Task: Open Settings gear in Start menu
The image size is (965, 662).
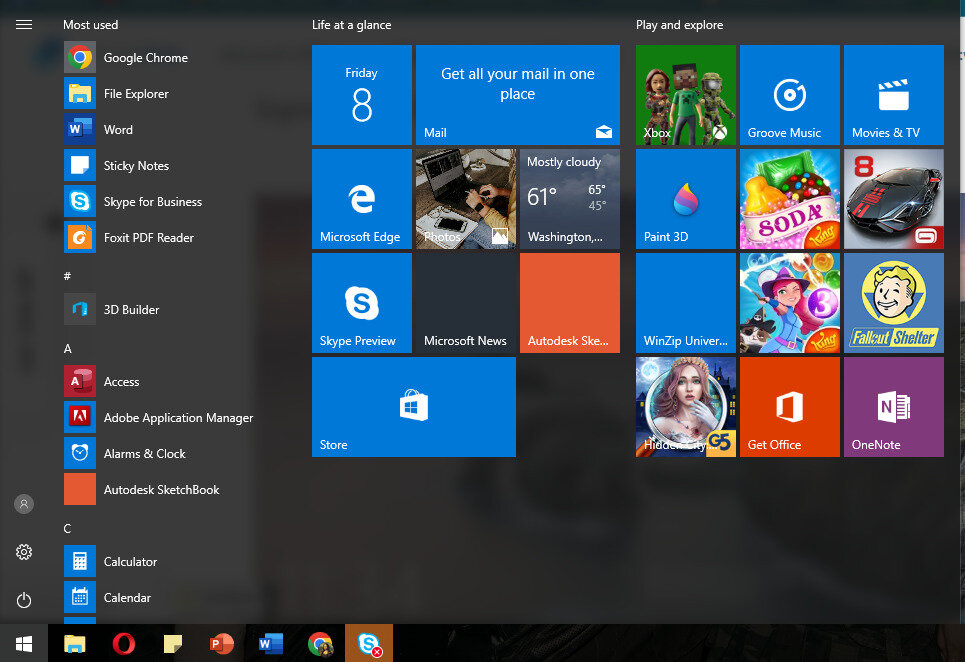Action: coord(24,552)
